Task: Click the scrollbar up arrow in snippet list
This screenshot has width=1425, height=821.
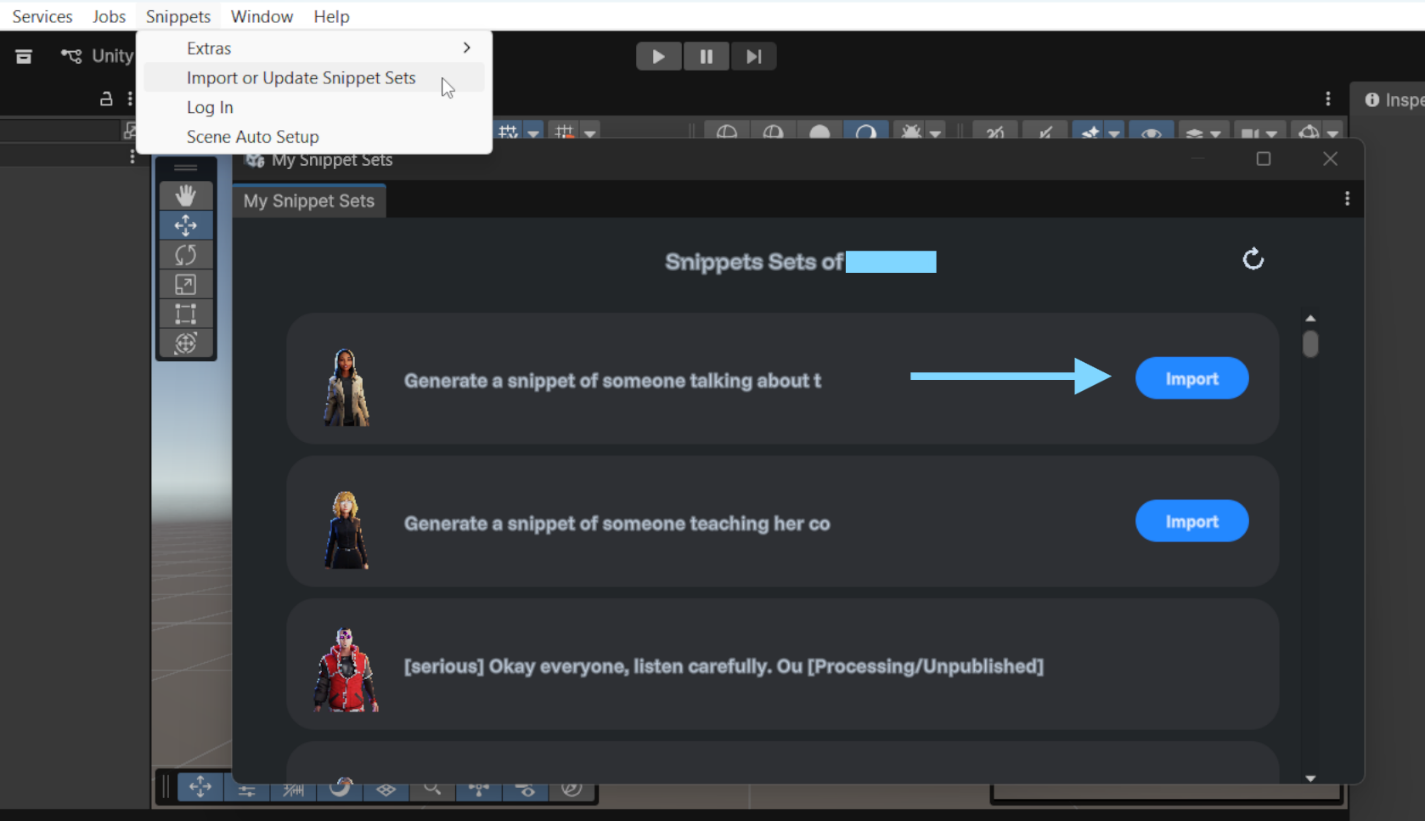Action: [1310, 318]
